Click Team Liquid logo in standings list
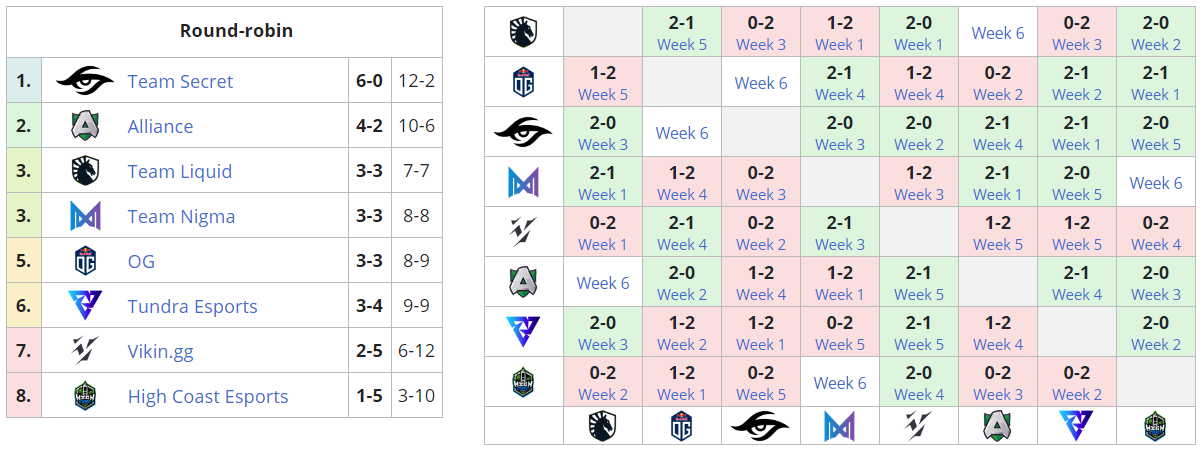The width and height of the screenshot is (1203, 452). tap(85, 171)
